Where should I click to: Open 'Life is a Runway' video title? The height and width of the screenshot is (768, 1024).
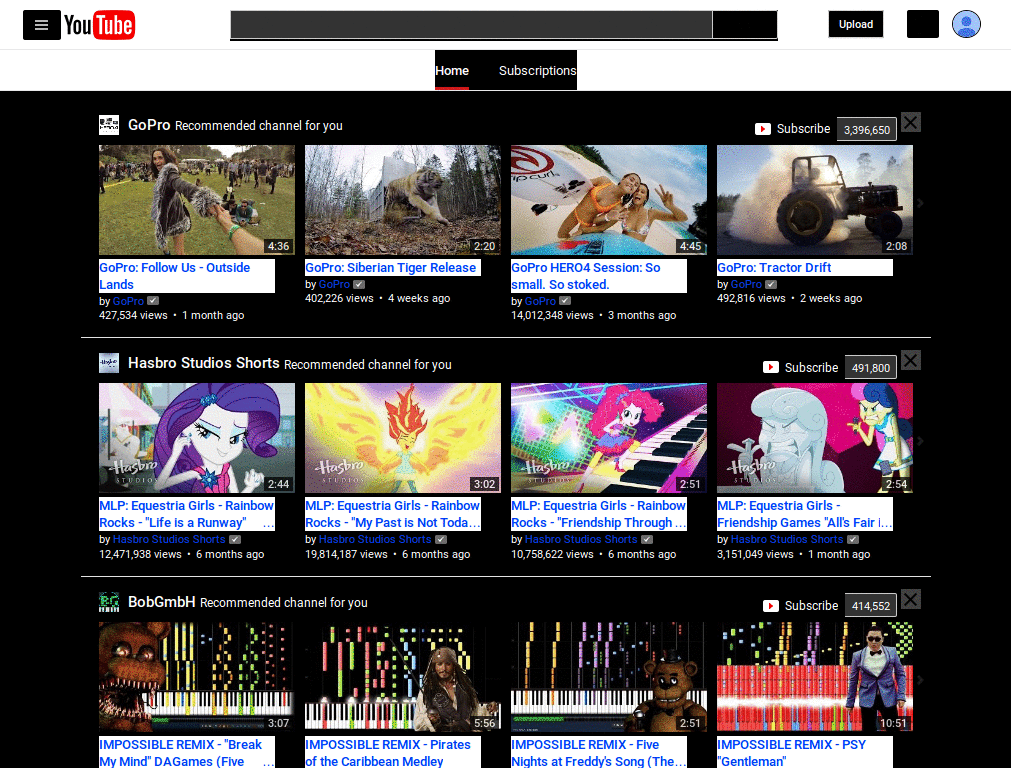(187, 514)
